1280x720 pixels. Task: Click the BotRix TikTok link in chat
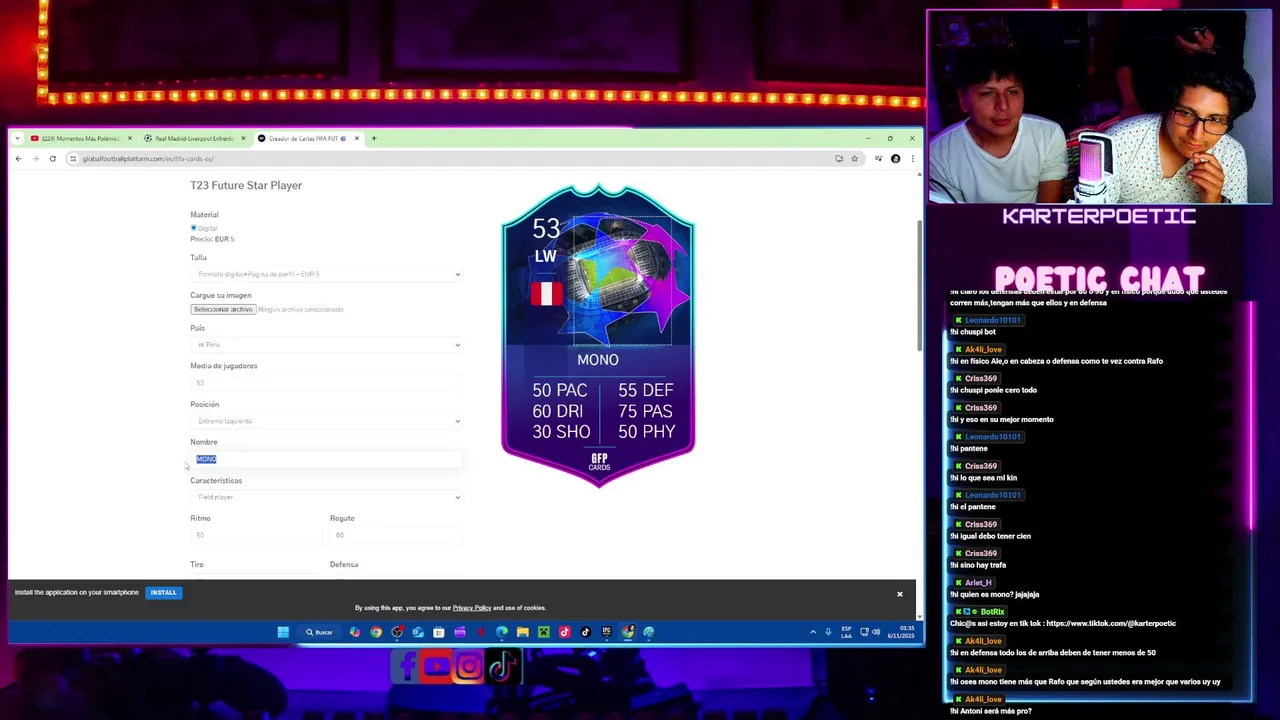click(1110, 624)
